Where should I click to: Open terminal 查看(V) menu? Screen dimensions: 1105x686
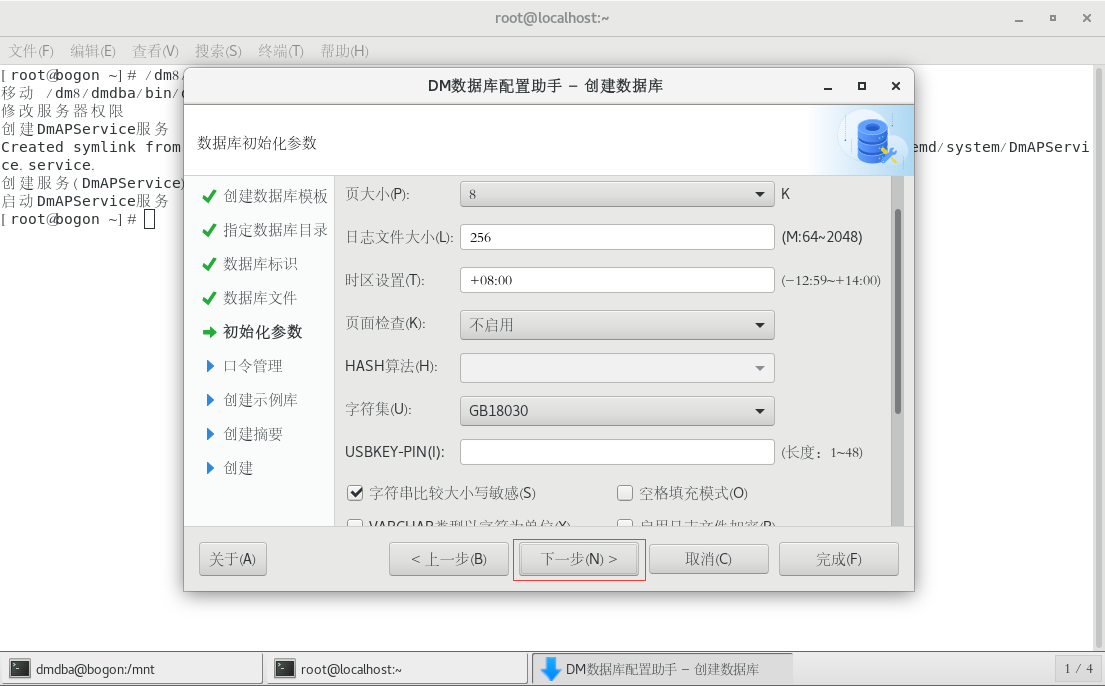coord(156,51)
